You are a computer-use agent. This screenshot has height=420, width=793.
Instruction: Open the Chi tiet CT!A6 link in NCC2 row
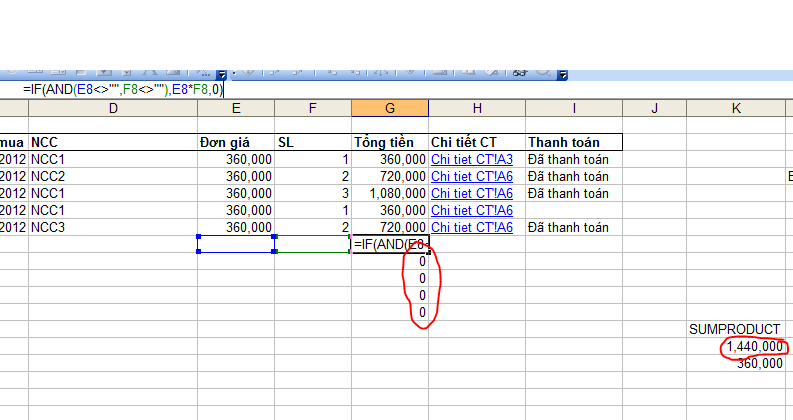point(472,177)
